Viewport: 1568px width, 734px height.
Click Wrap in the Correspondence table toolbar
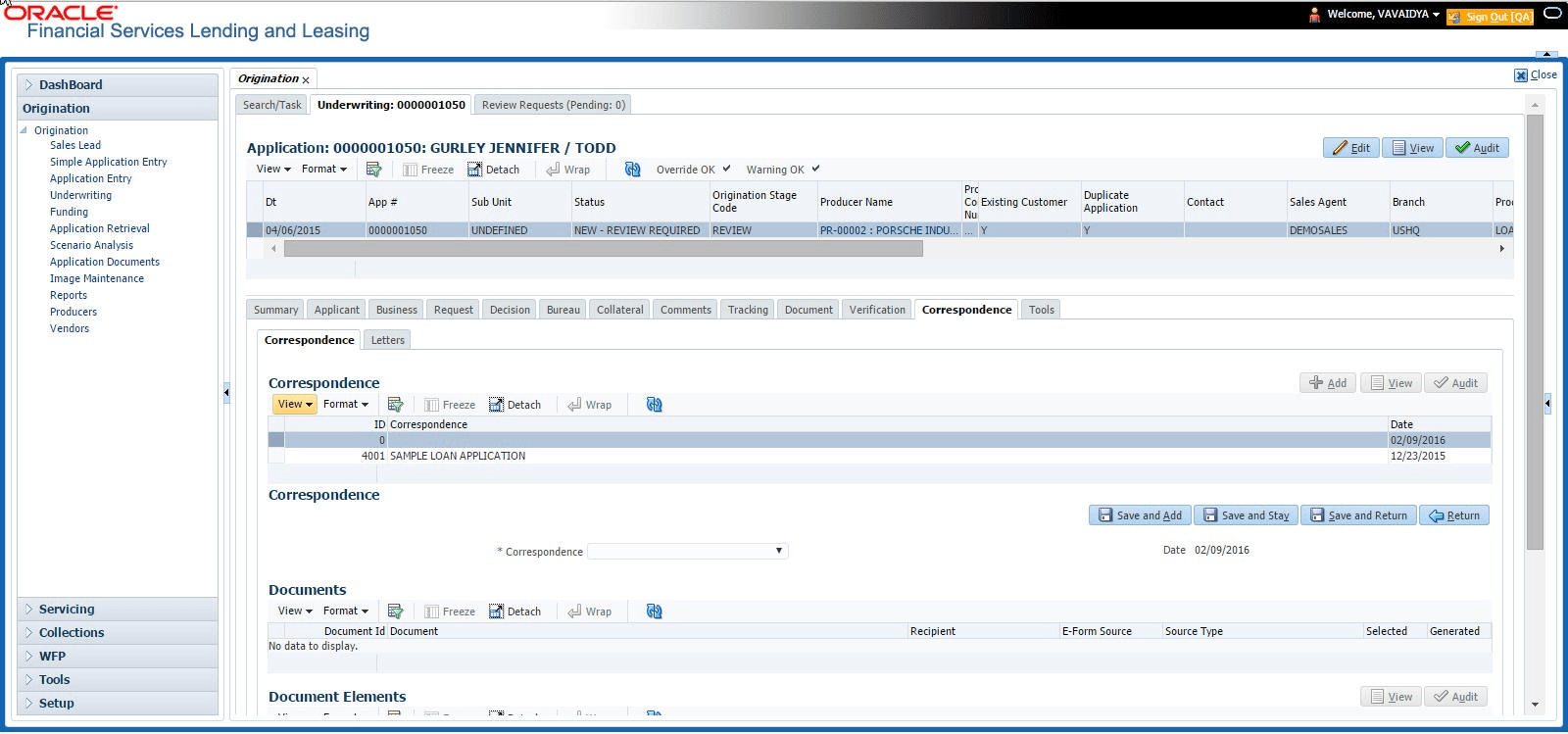(x=589, y=405)
